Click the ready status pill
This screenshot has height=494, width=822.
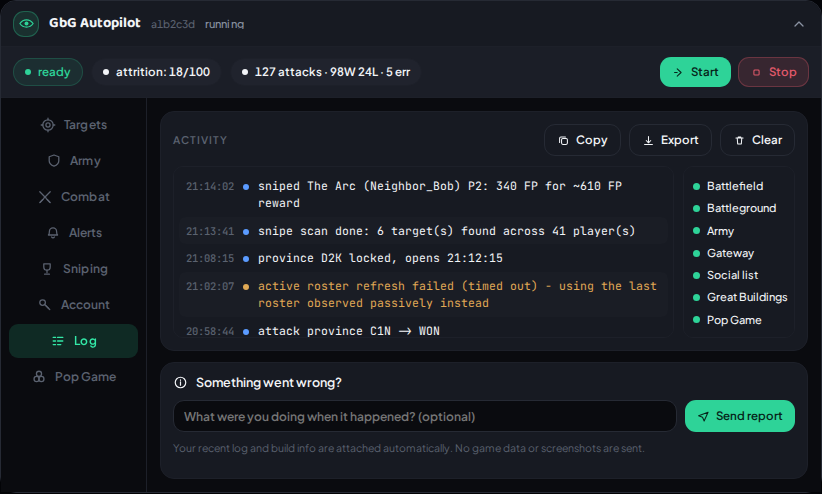(x=48, y=72)
